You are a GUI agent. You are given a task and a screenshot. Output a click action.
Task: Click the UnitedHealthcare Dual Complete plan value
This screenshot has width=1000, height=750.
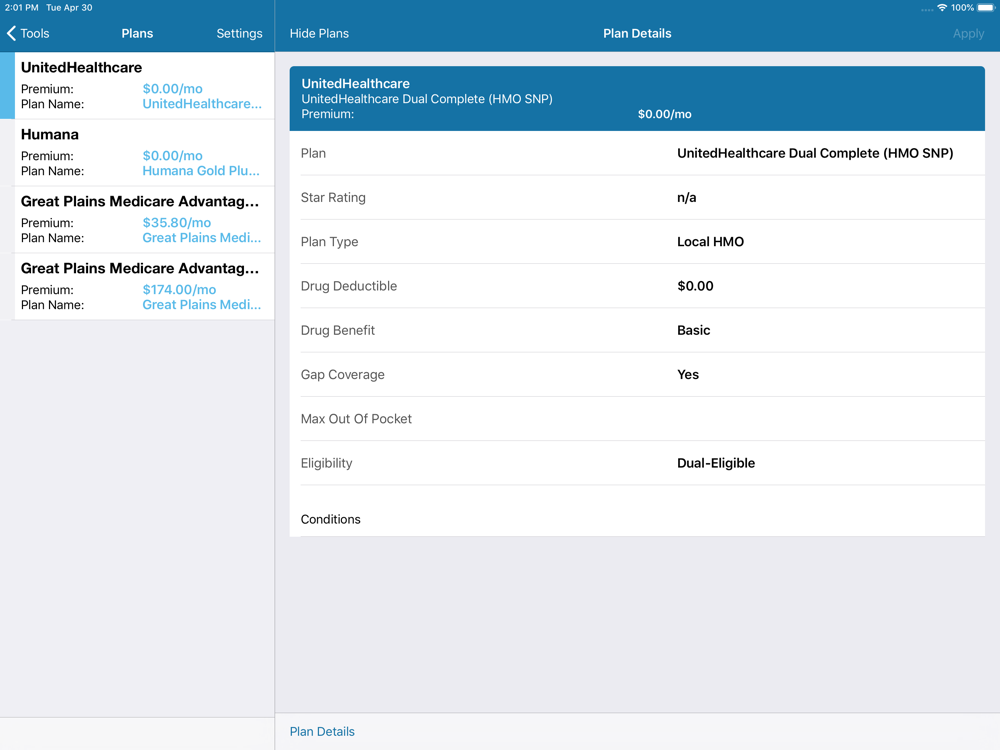[x=815, y=153]
